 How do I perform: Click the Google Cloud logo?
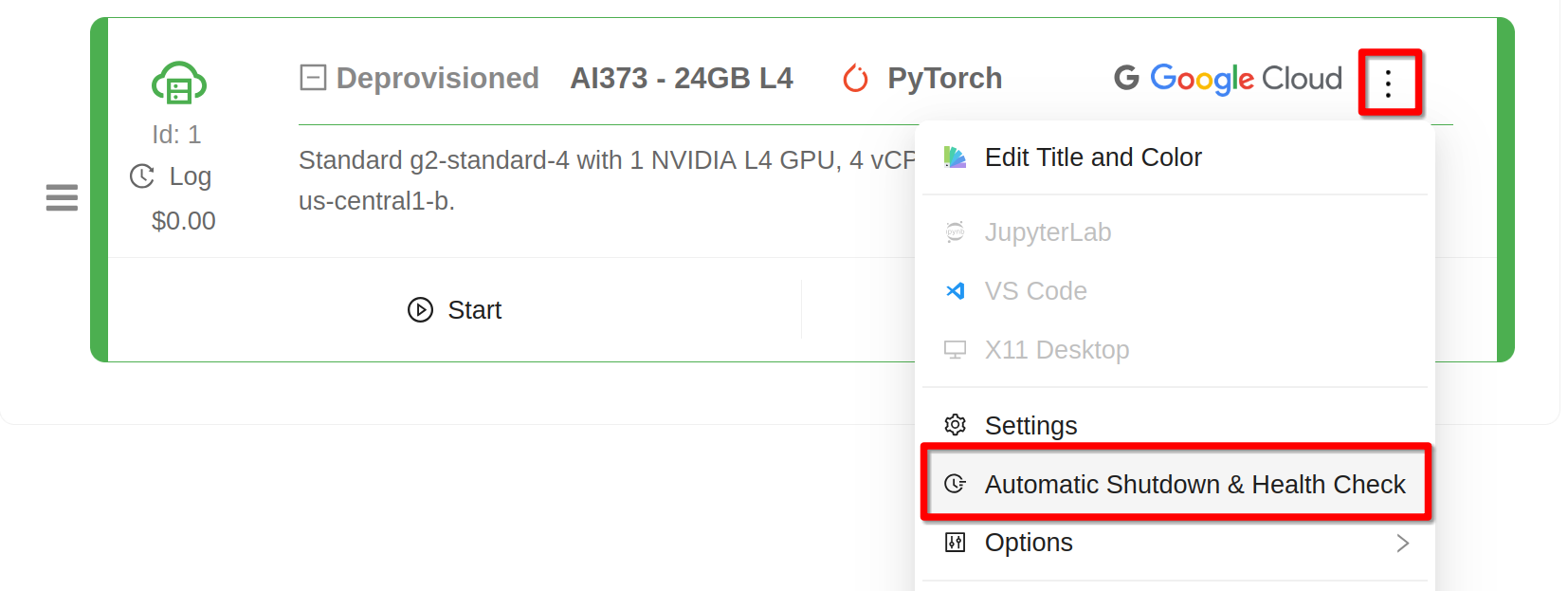tap(1228, 79)
